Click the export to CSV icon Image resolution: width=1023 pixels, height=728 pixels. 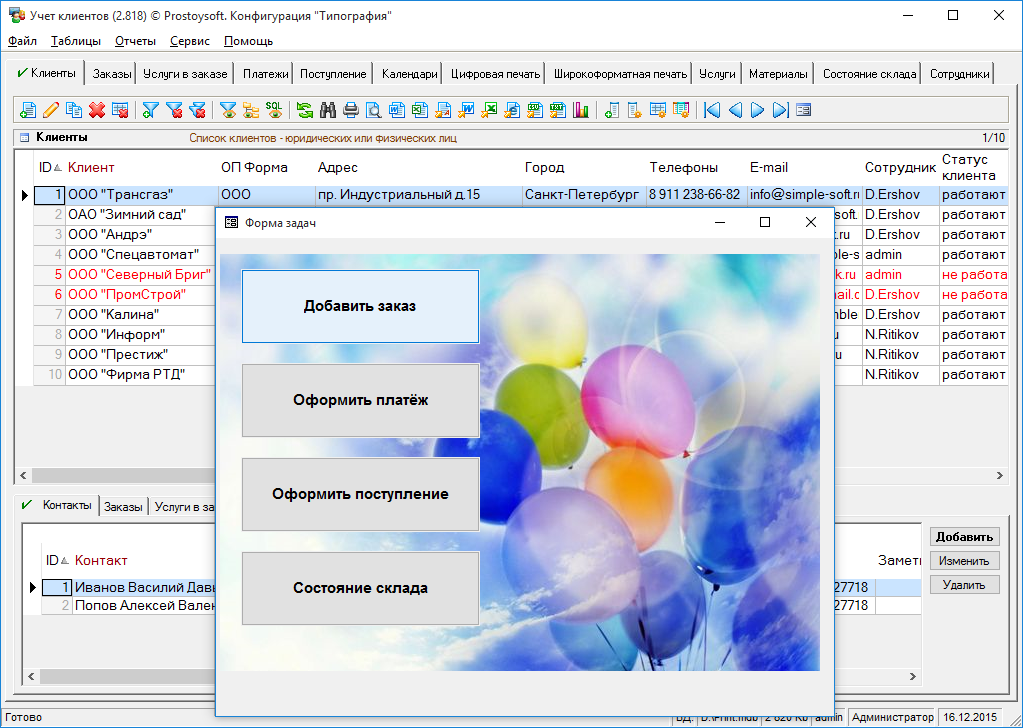(x=535, y=110)
